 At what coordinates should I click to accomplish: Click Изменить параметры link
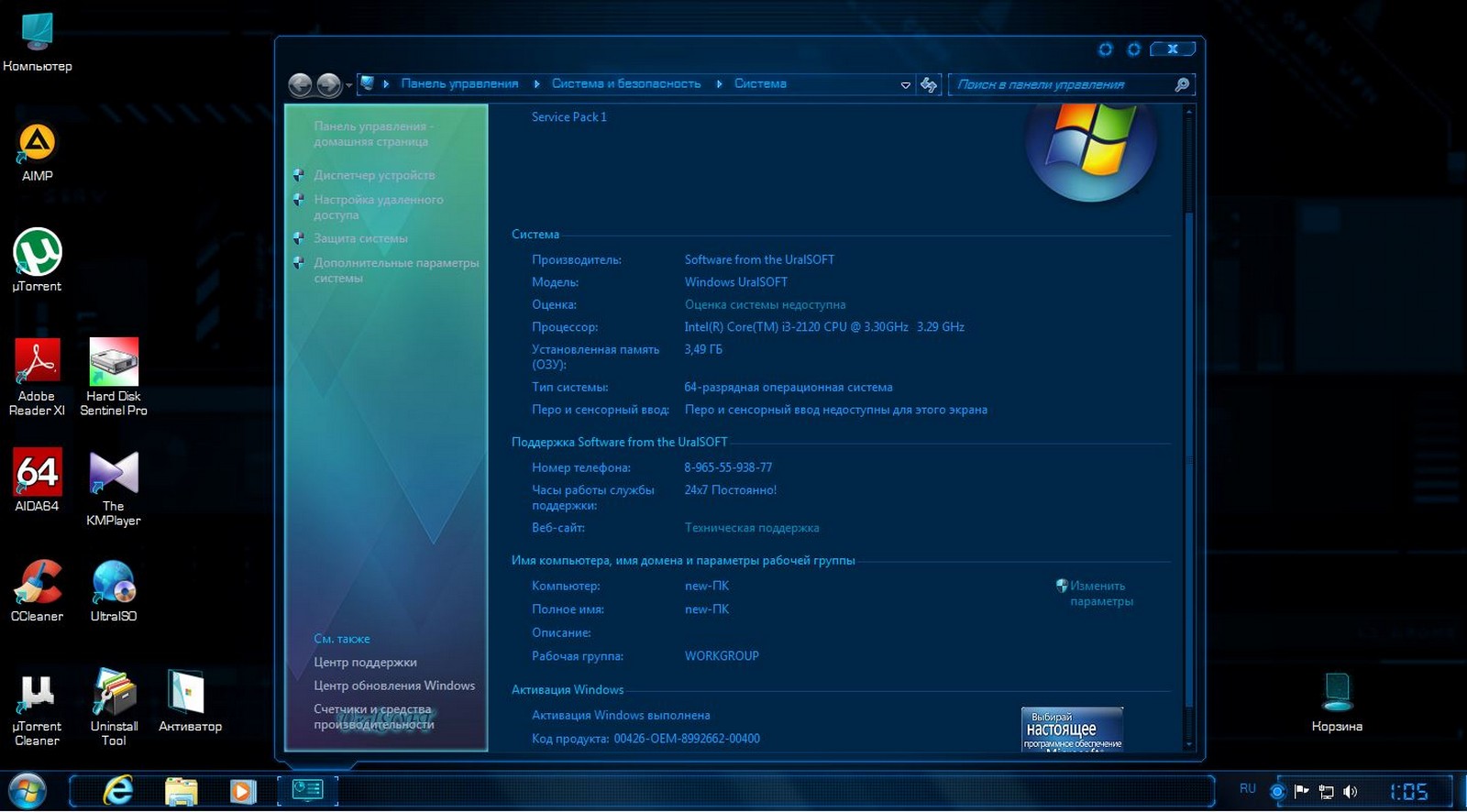click(x=1101, y=593)
